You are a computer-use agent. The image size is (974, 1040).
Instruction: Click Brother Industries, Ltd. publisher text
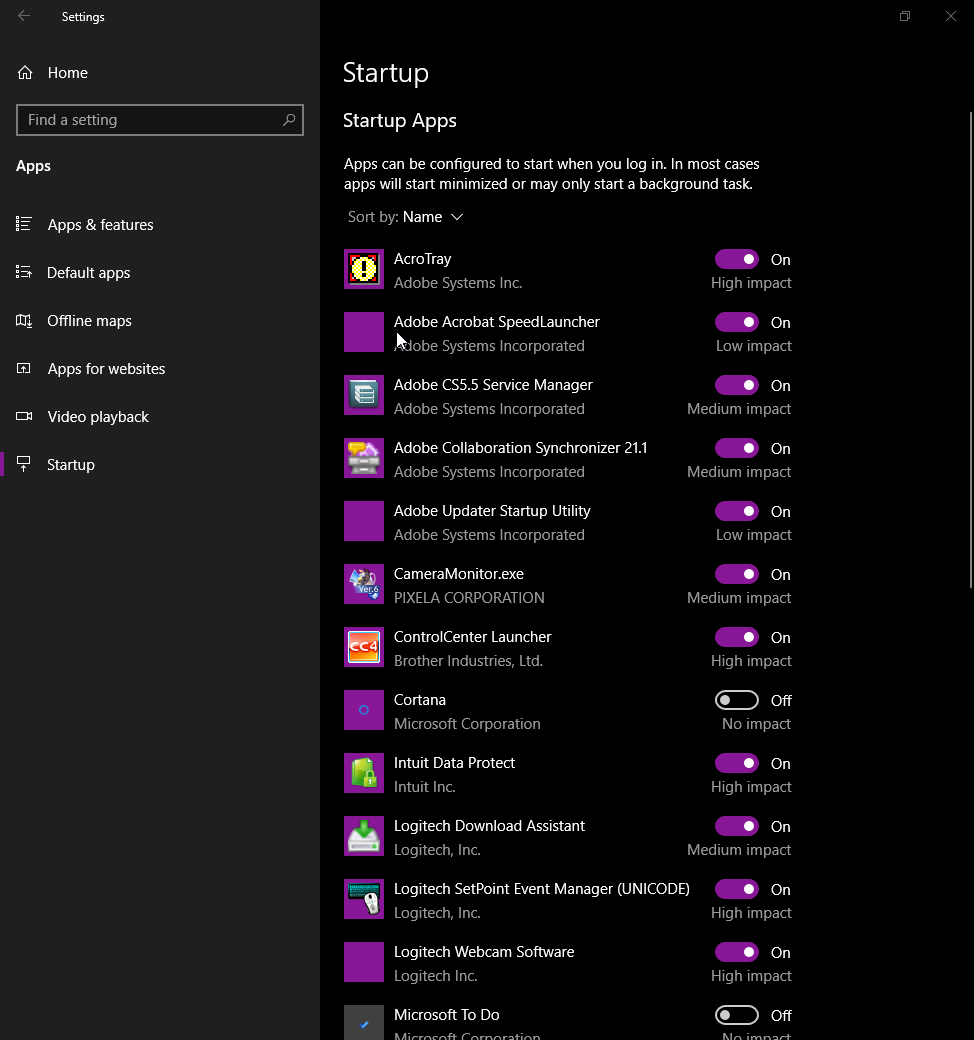(468, 661)
